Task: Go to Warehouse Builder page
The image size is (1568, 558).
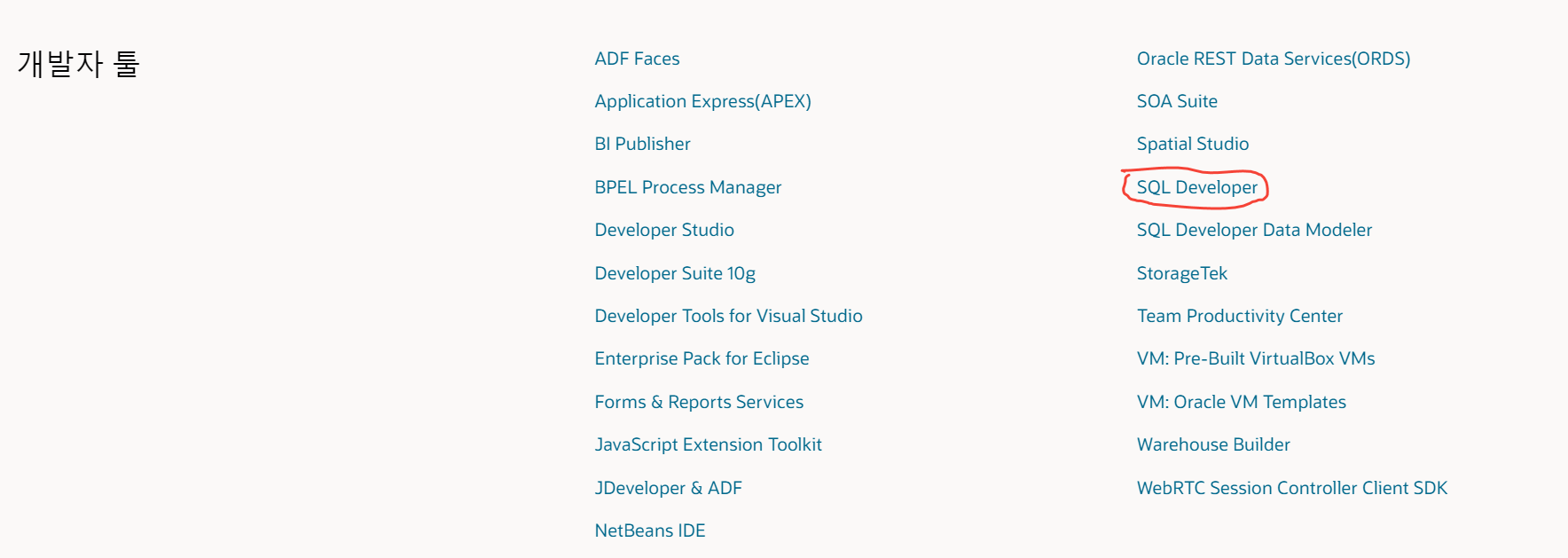Action: tap(1213, 444)
